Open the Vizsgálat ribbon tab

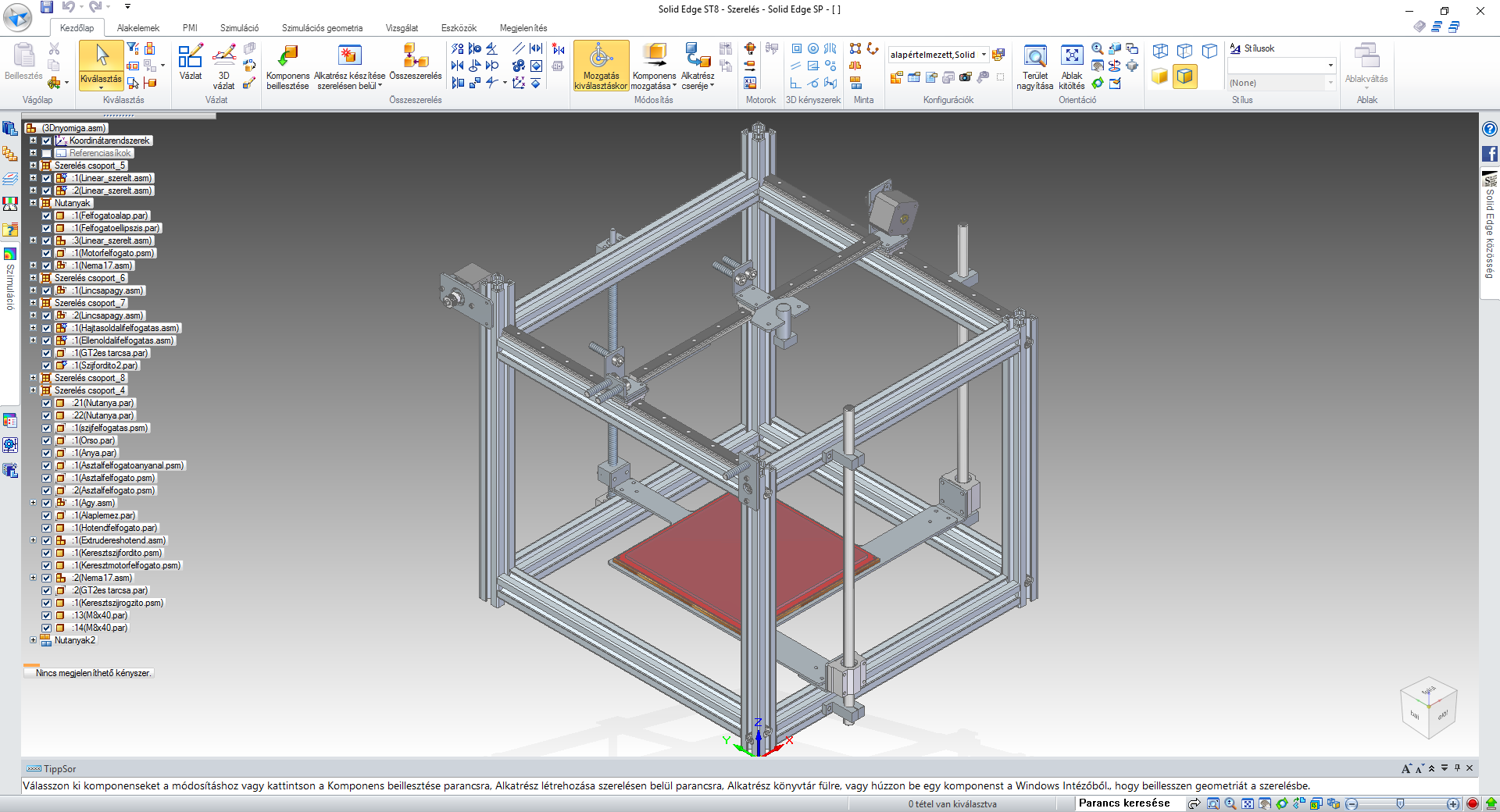(402, 28)
